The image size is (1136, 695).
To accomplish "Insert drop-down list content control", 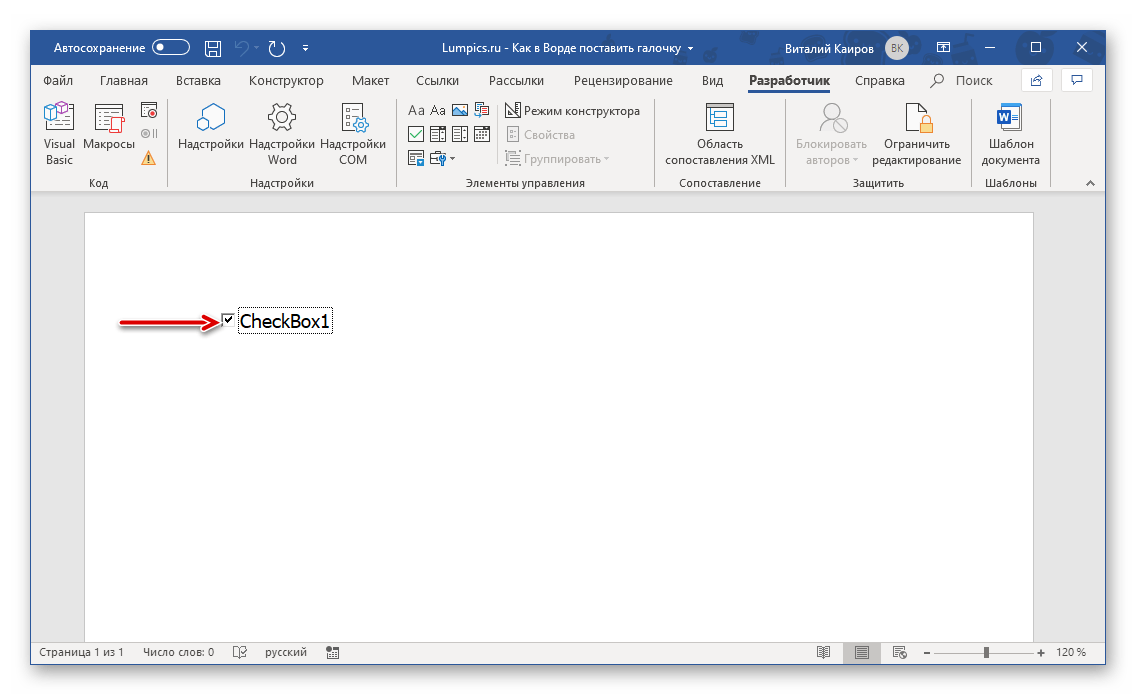I will 460,134.
